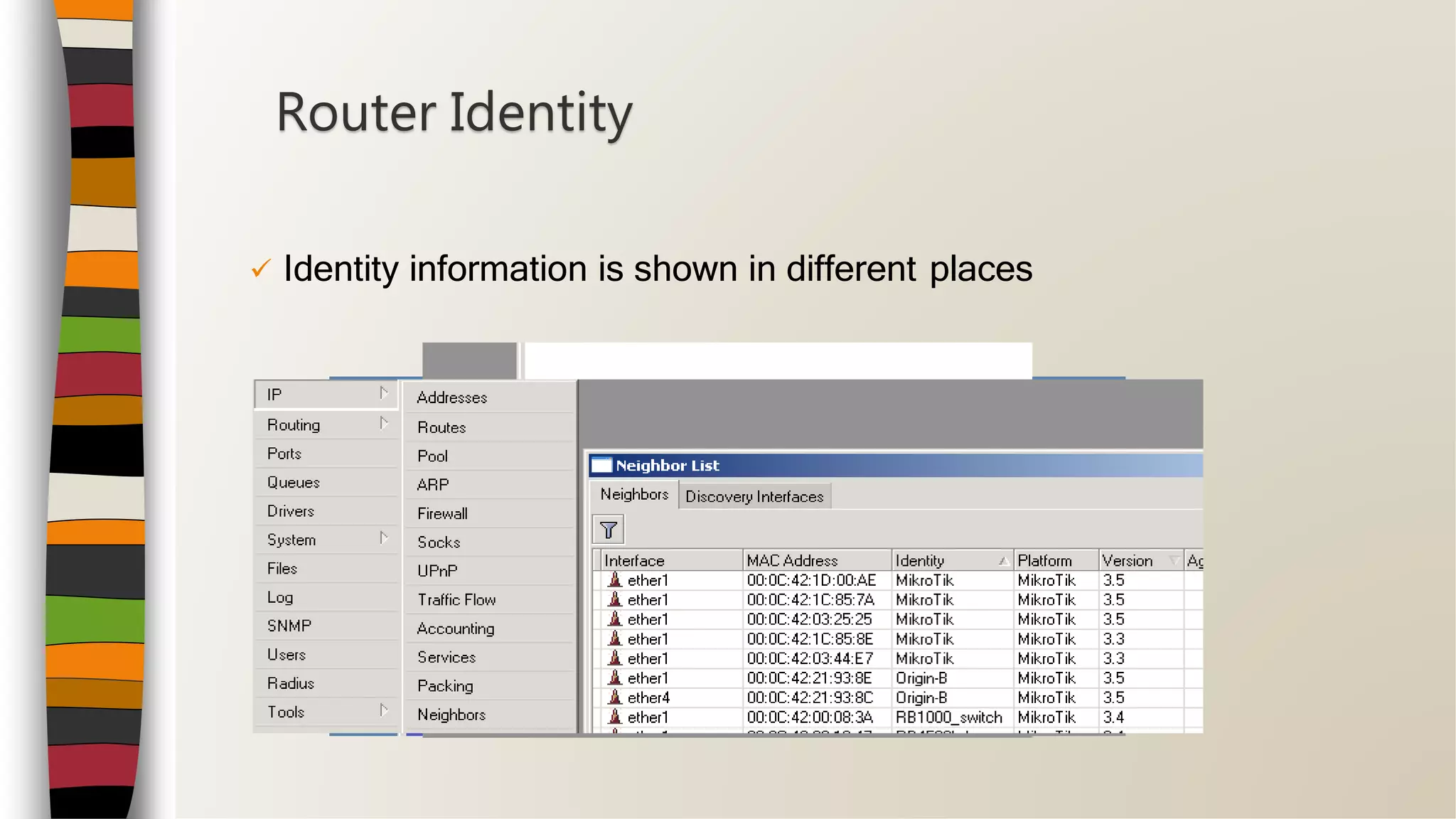Choose Neighbors in the IP submenu
The height and width of the screenshot is (819, 1456).
pos(489,714)
